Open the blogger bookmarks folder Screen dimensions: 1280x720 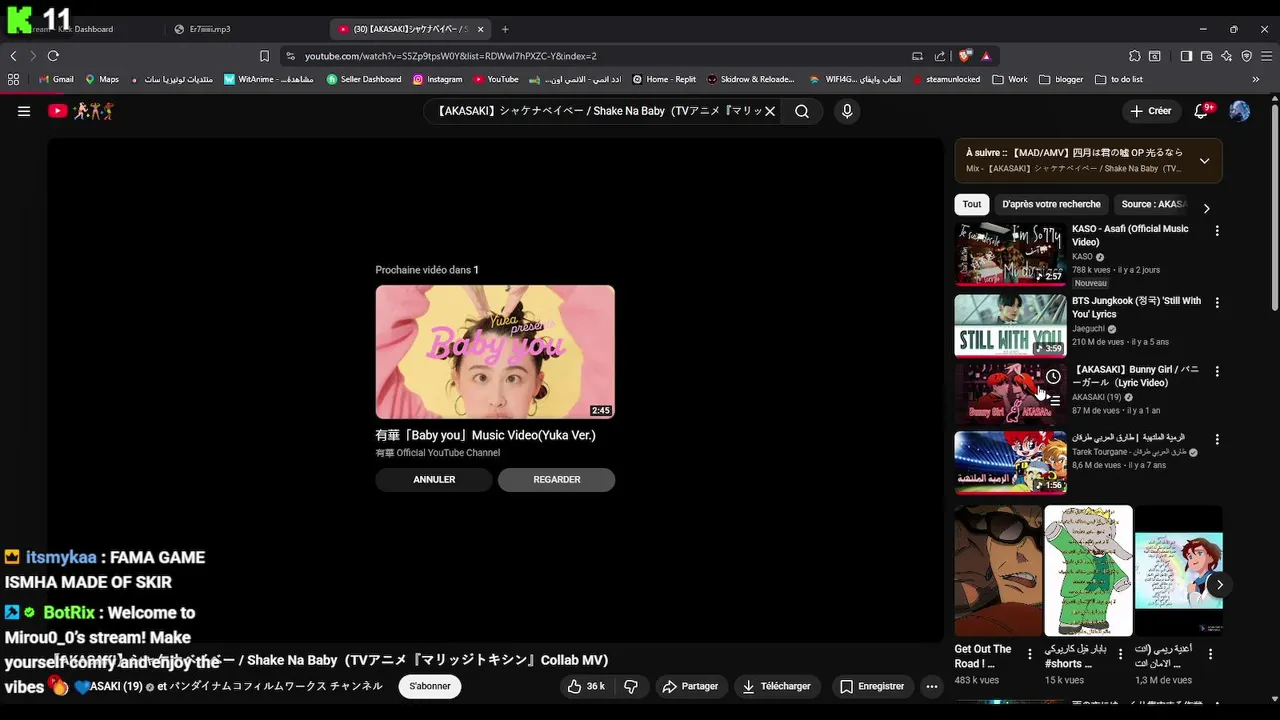(x=1061, y=79)
